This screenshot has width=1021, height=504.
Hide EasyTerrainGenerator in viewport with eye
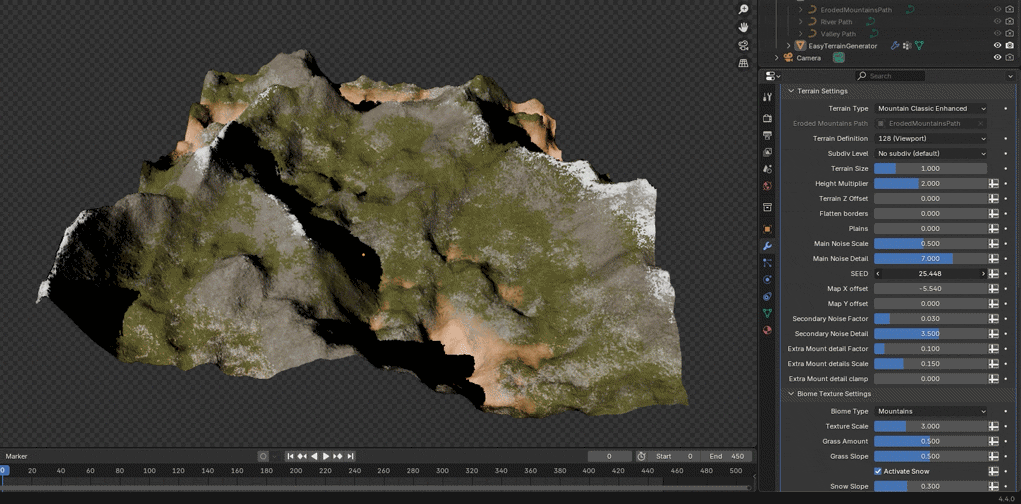point(997,46)
